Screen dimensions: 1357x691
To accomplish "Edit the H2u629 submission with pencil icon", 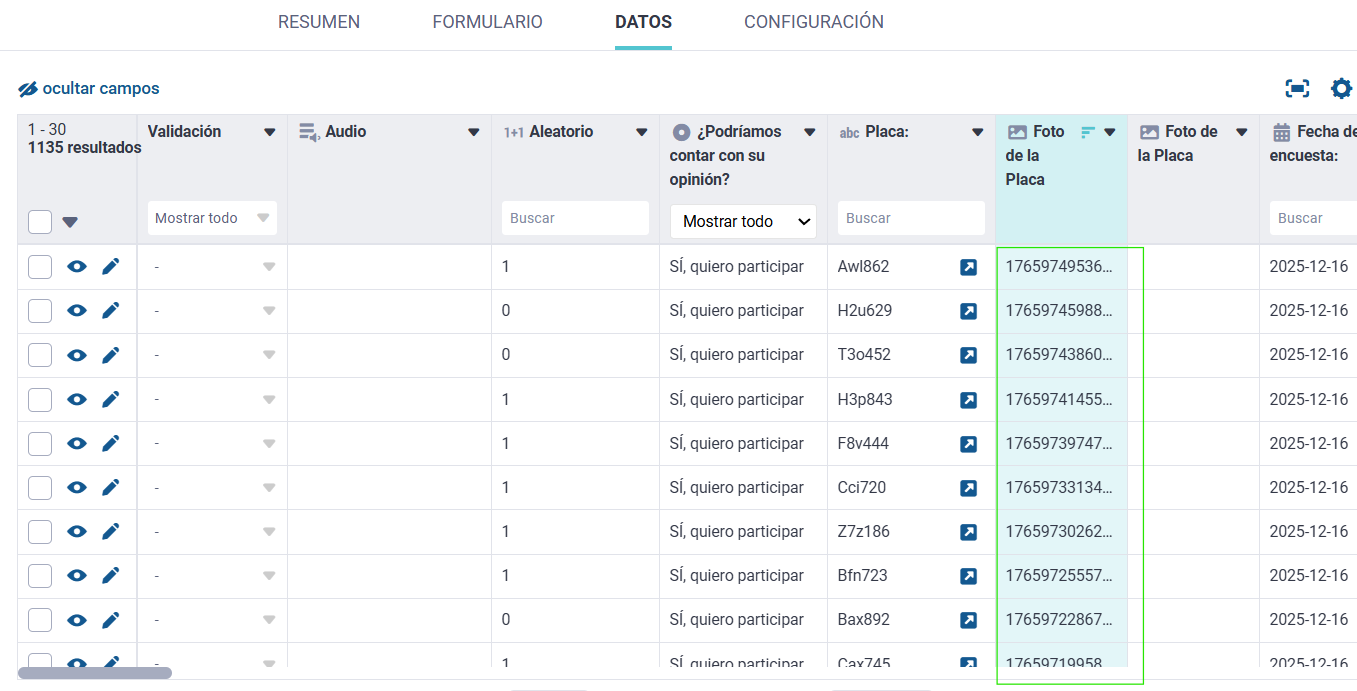I will pyautogui.click(x=111, y=311).
